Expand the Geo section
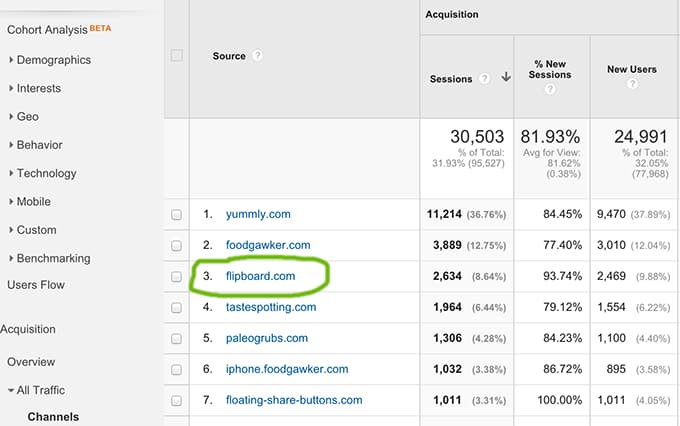This screenshot has height=426, width=680. pyautogui.click(x=23, y=117)
